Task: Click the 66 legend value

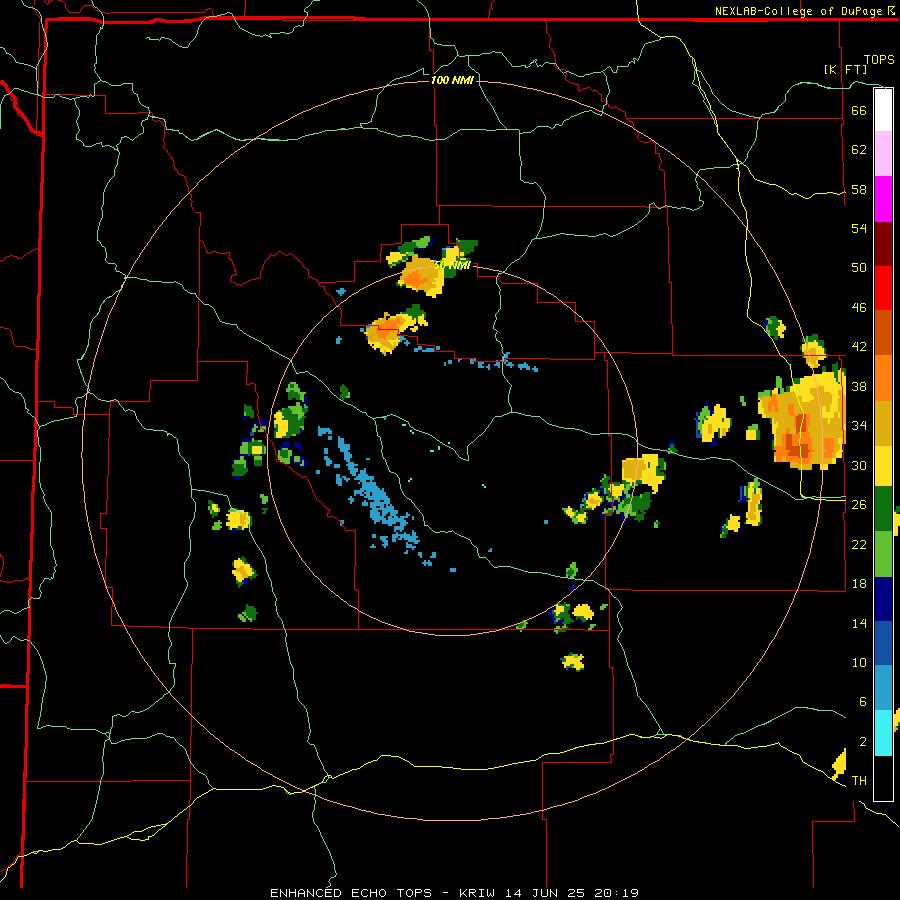Action: click(x=859, y=110)
